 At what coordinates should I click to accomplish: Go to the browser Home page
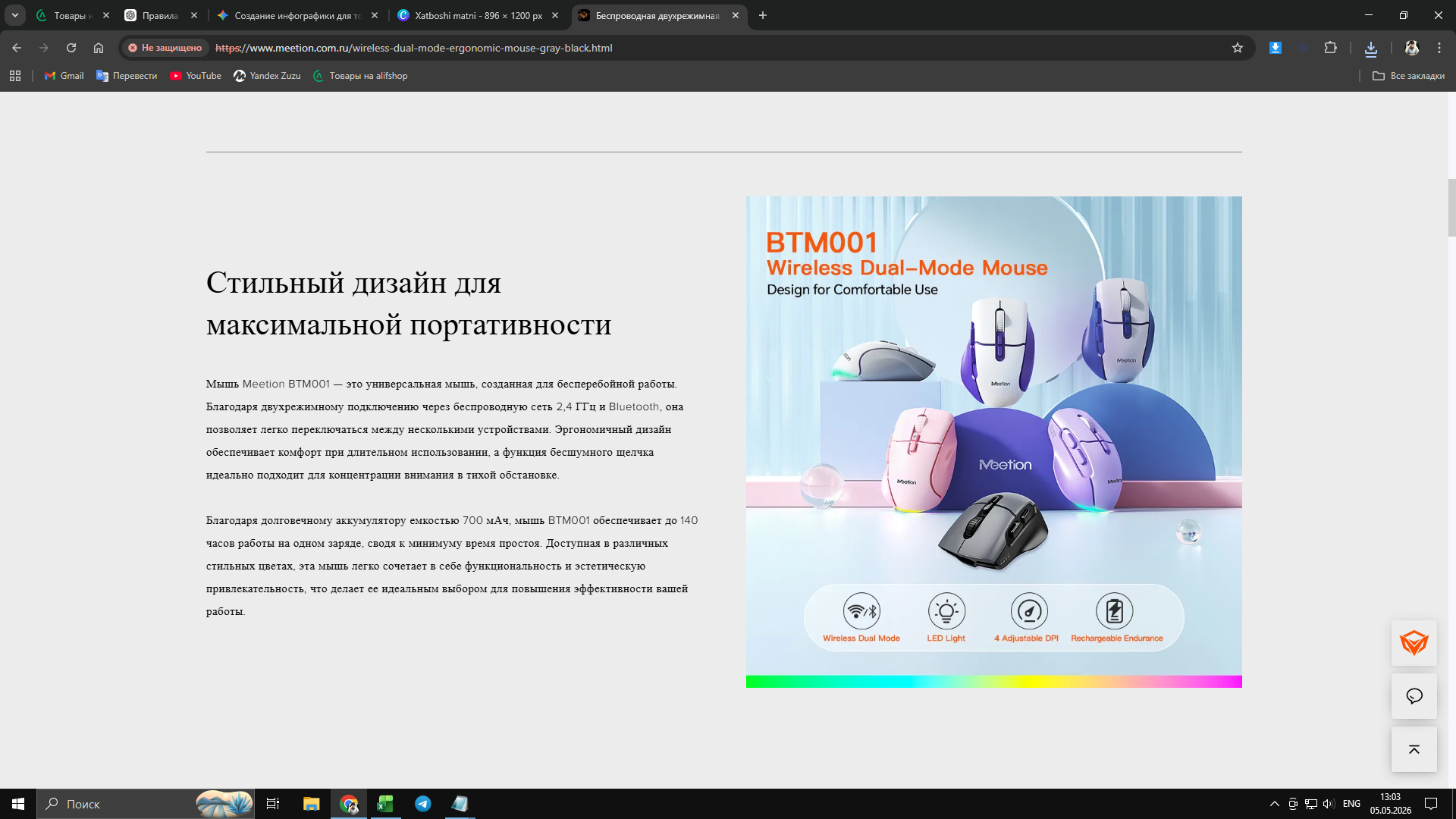pos(99,48)
